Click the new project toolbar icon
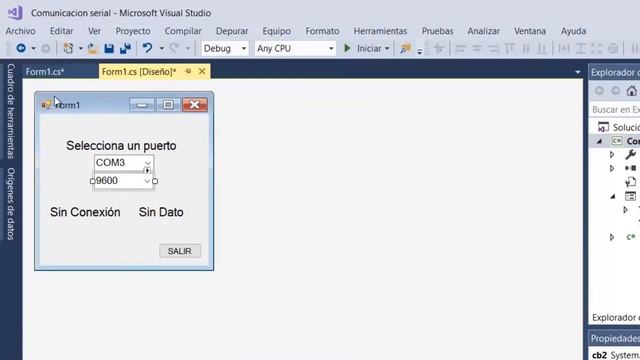640x360 pixels. 68,49
